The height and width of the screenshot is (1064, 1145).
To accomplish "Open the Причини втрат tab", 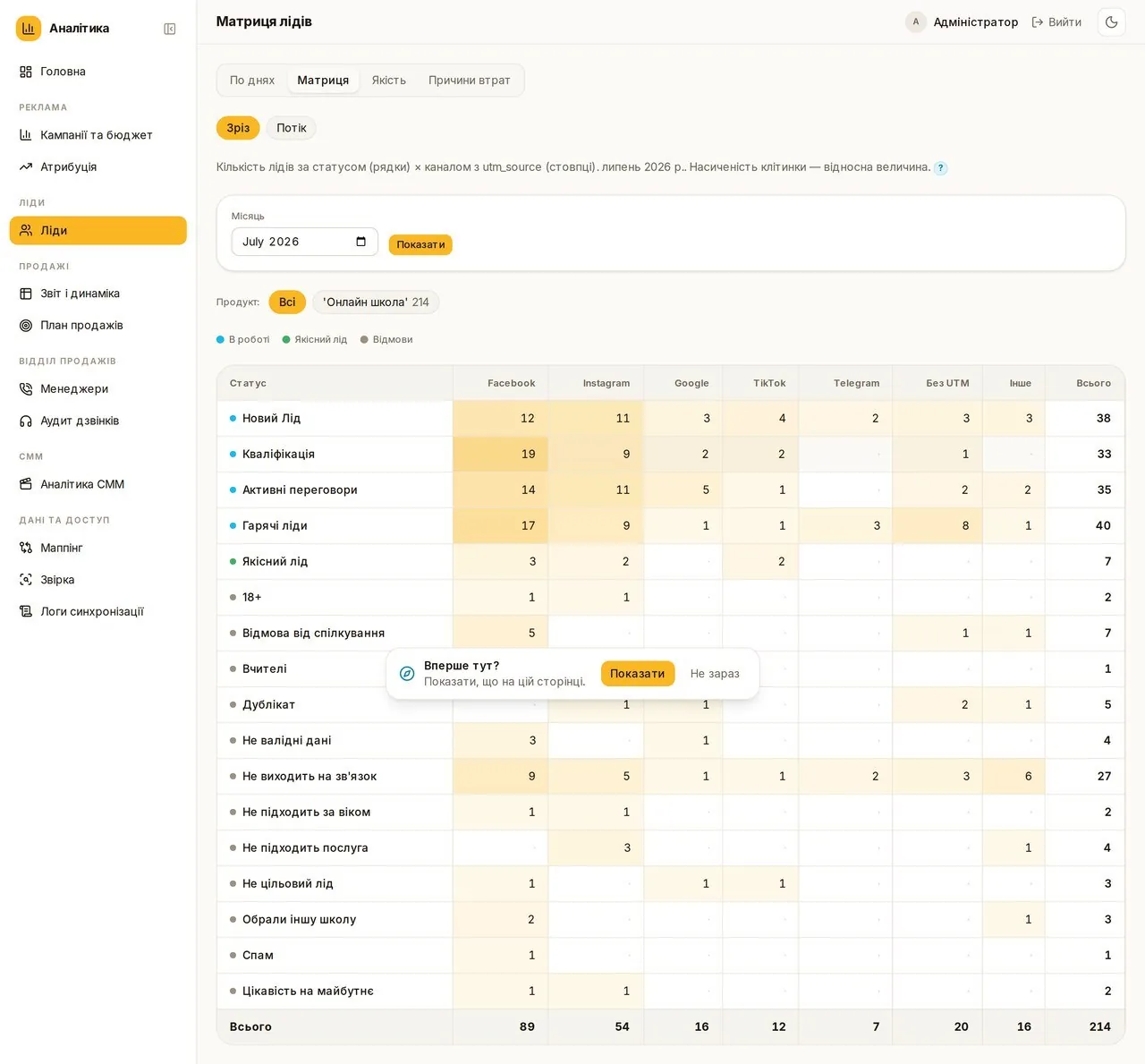I will click(470, 81).
